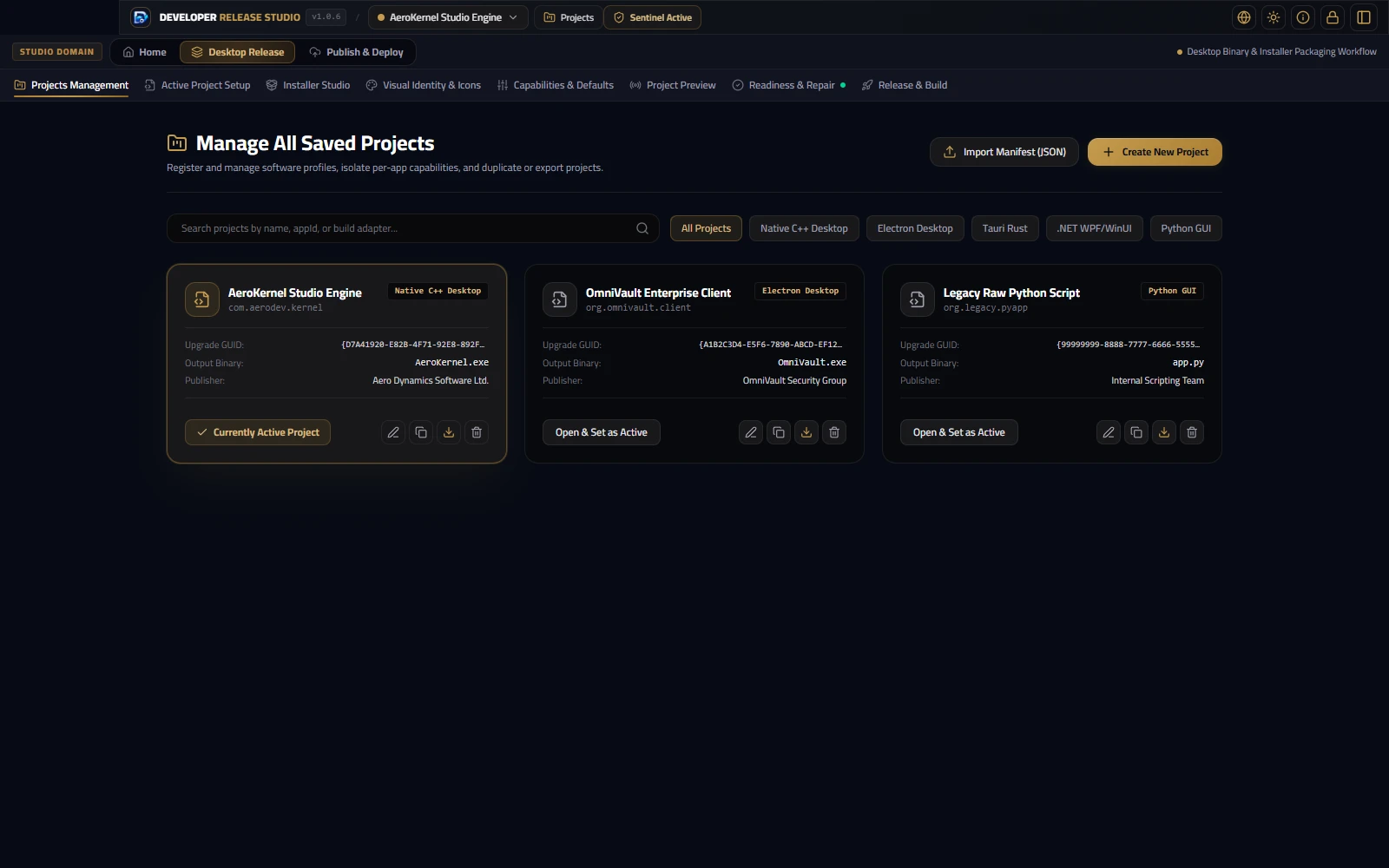Filter by All Projects
This screenshot has height=868, width=1389.
[706, 228]
